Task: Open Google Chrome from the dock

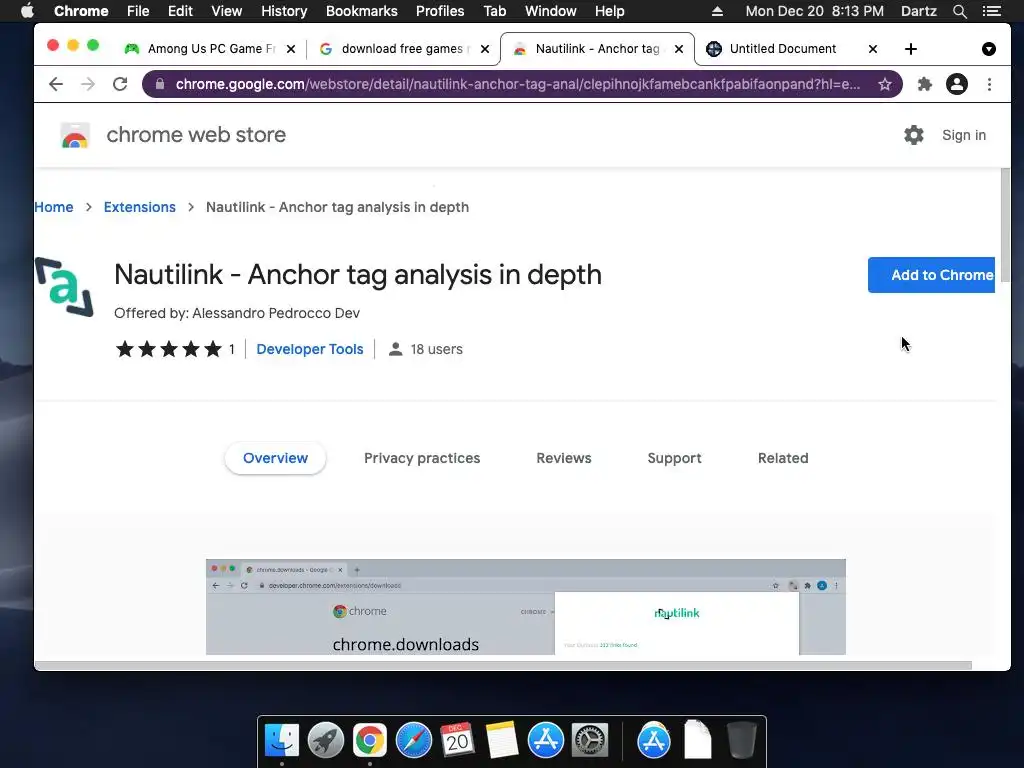Action: [370, 741]
